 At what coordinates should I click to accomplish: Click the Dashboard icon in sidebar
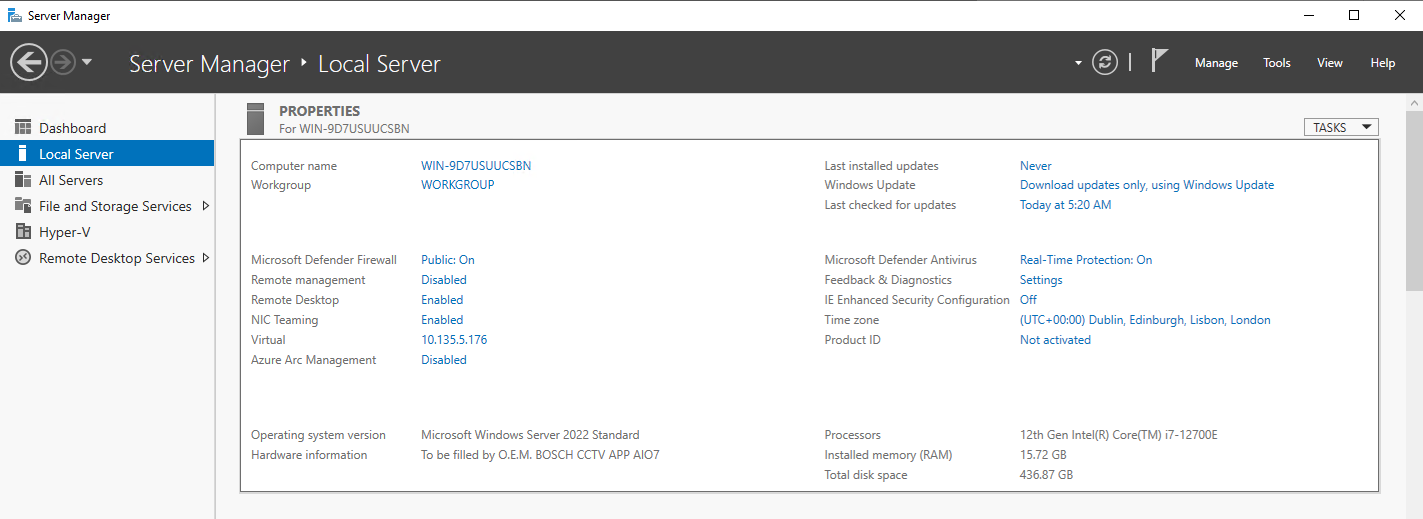point(23,128)
